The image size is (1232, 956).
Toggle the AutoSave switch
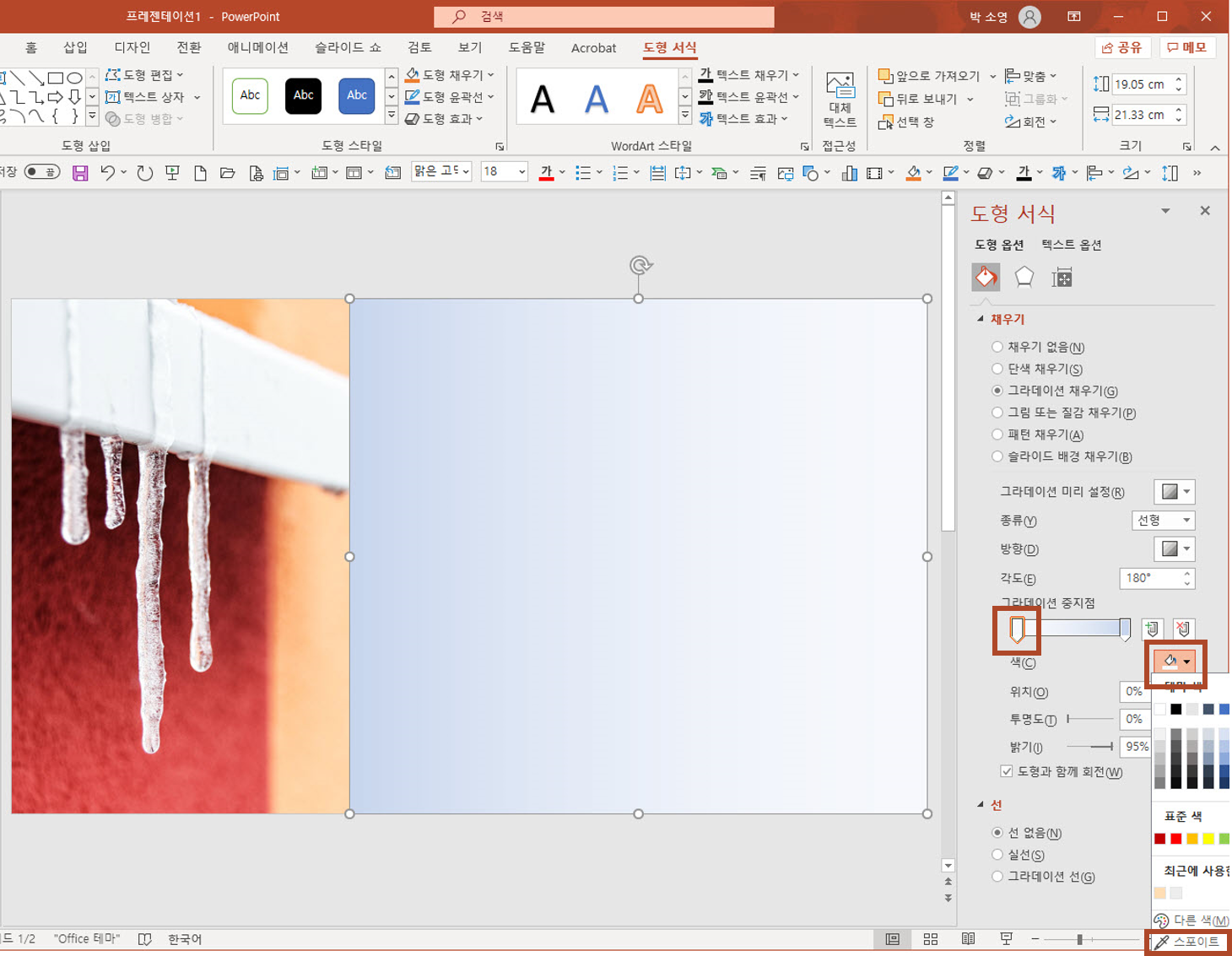point(41,172)
